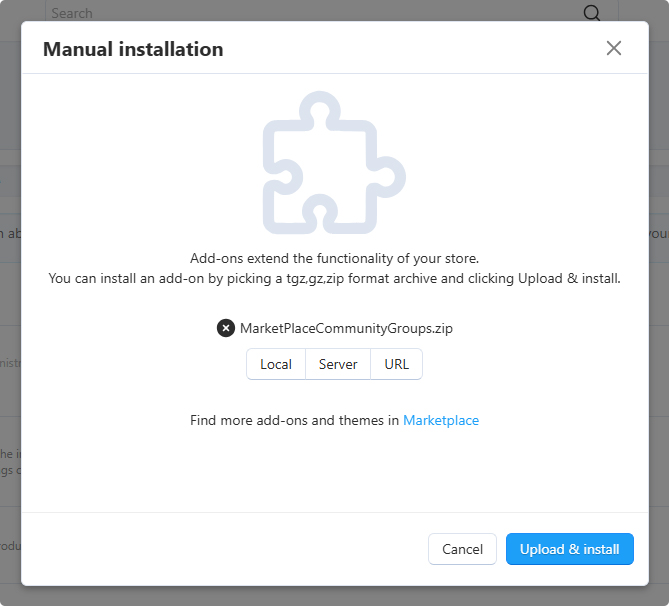Focus the Search field behind the dialog

pyautogui.click(x=300, y=13)
